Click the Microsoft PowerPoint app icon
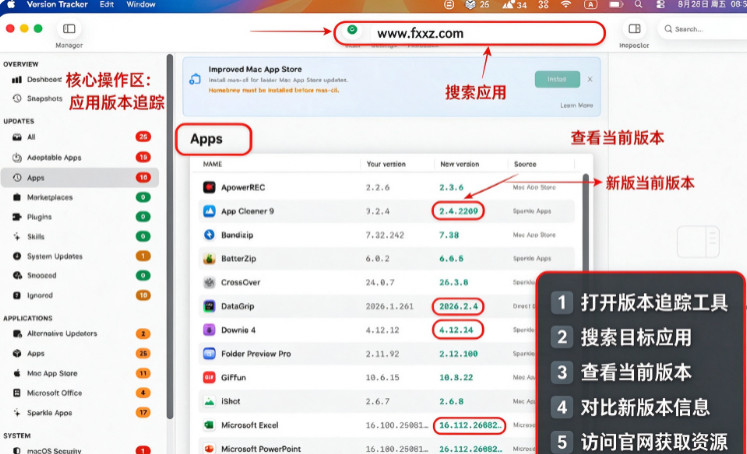Viewport: 747px width, 454px height. [209, 449]
